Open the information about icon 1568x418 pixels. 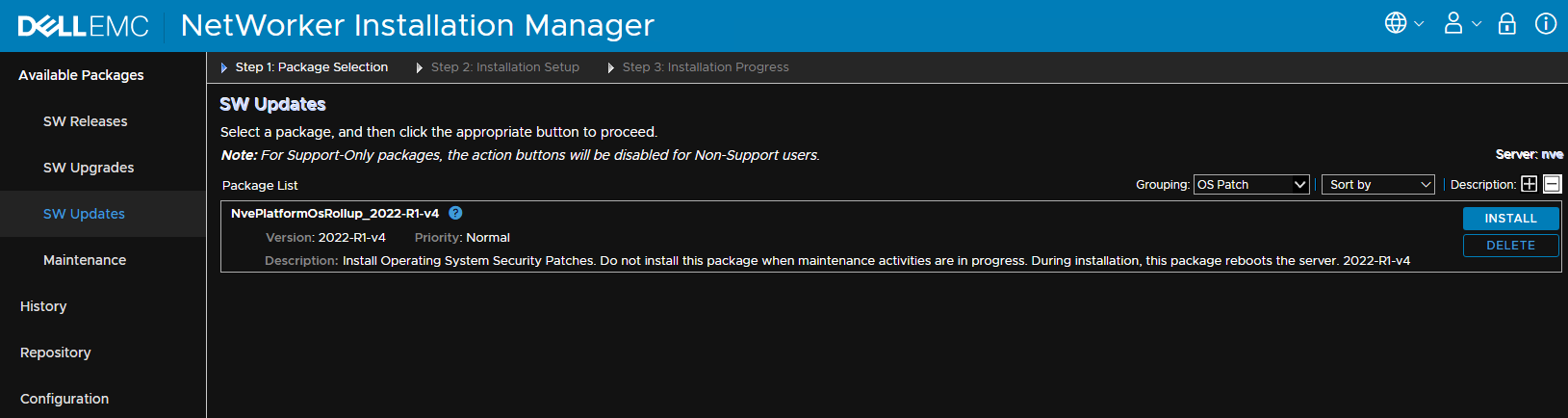point(1546,23)
